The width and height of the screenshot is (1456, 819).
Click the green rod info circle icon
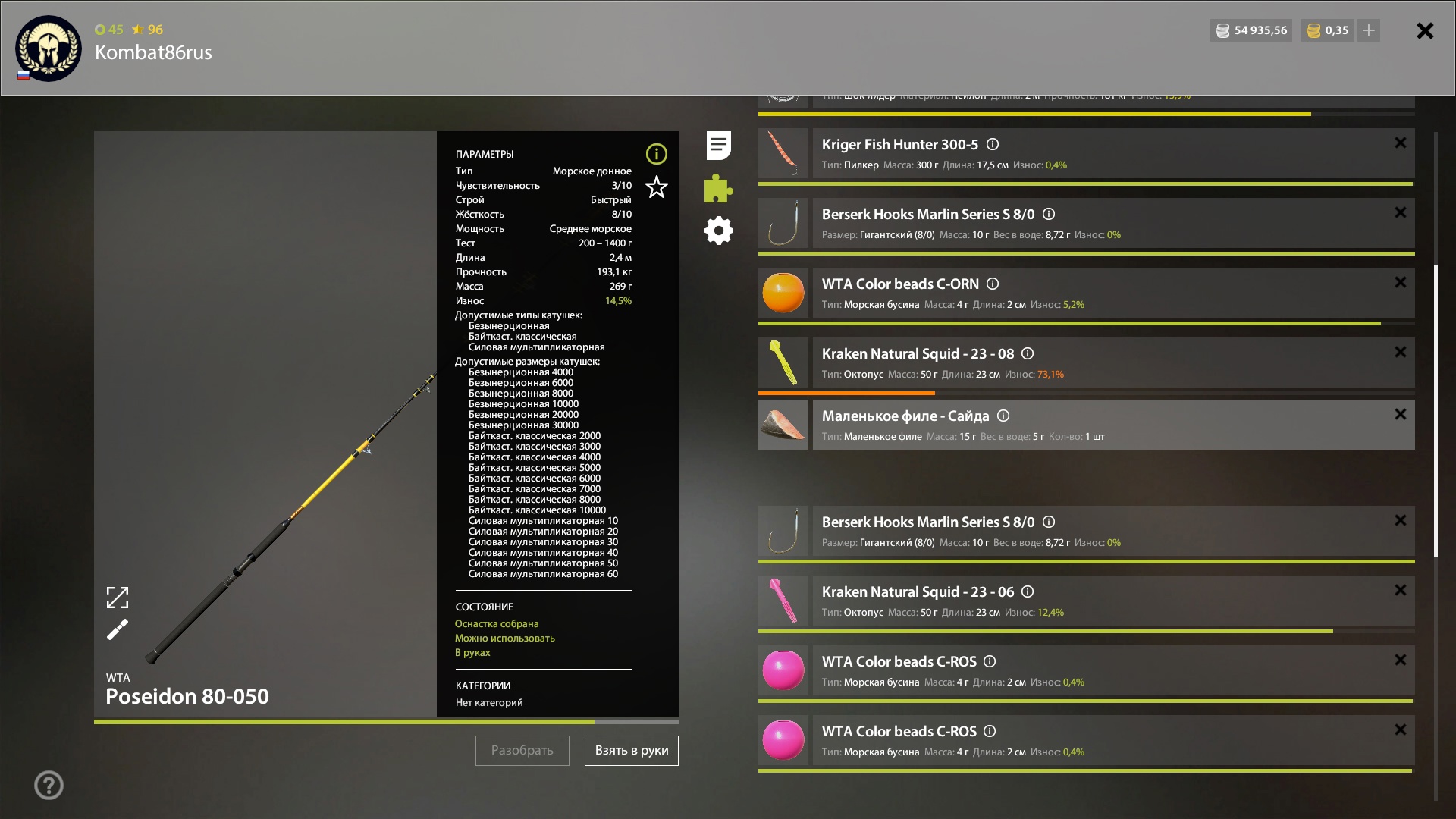point(656,154)
